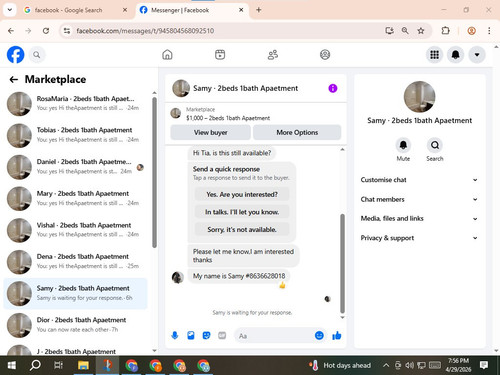
Task: Click the chat messages scrollbar
Action: pyautogui.click(x=342, y=263)
